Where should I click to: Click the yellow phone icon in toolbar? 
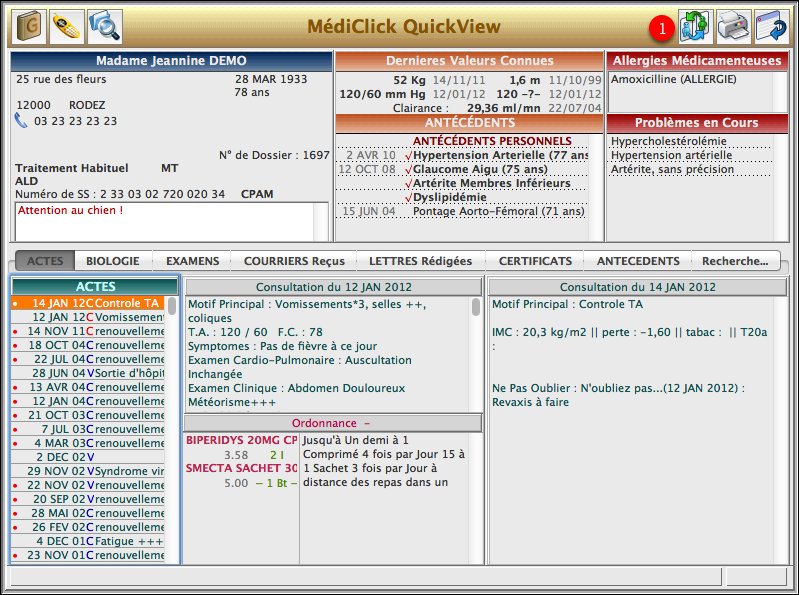[67, 26]
